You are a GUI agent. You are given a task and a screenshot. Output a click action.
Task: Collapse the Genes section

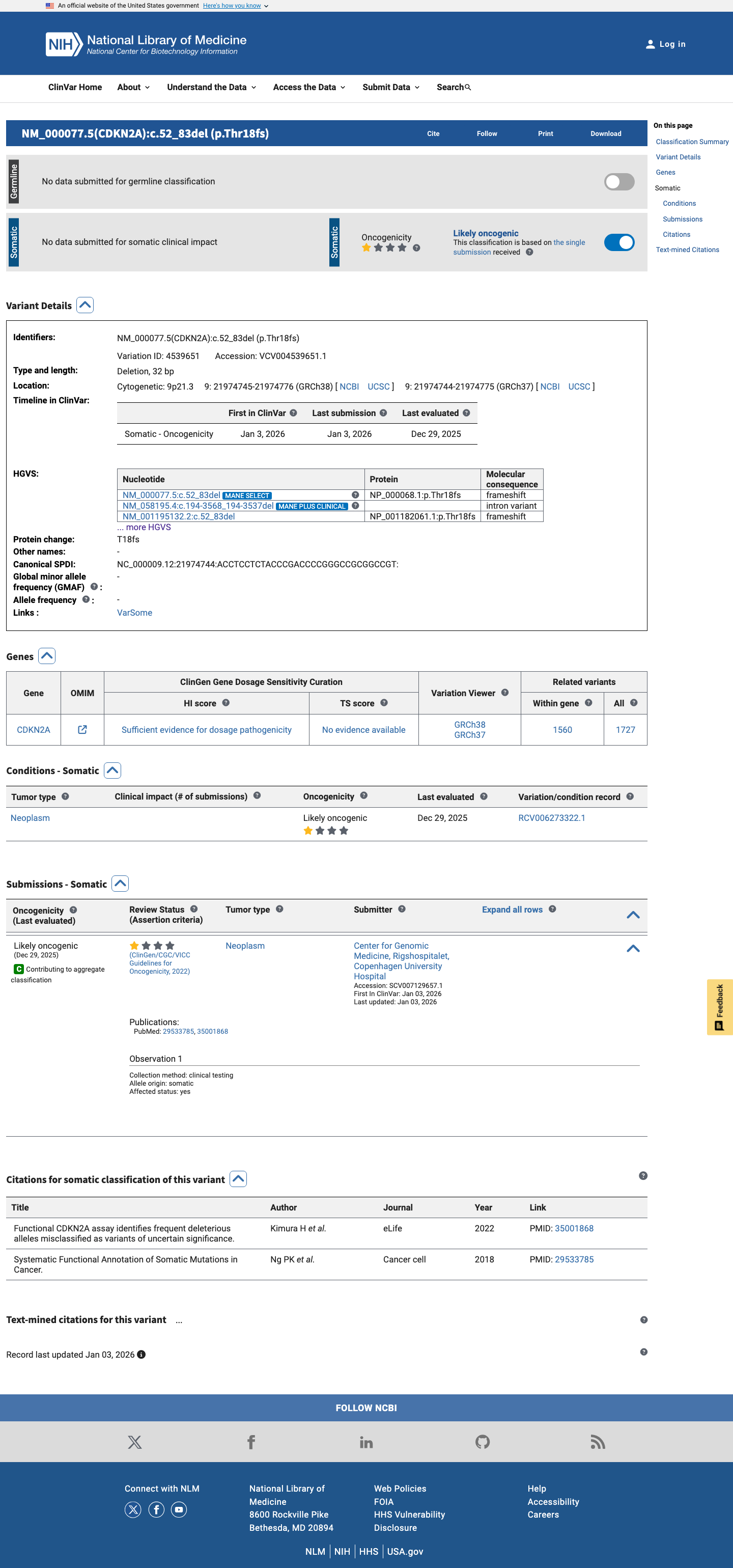click(x=47, y=655)
